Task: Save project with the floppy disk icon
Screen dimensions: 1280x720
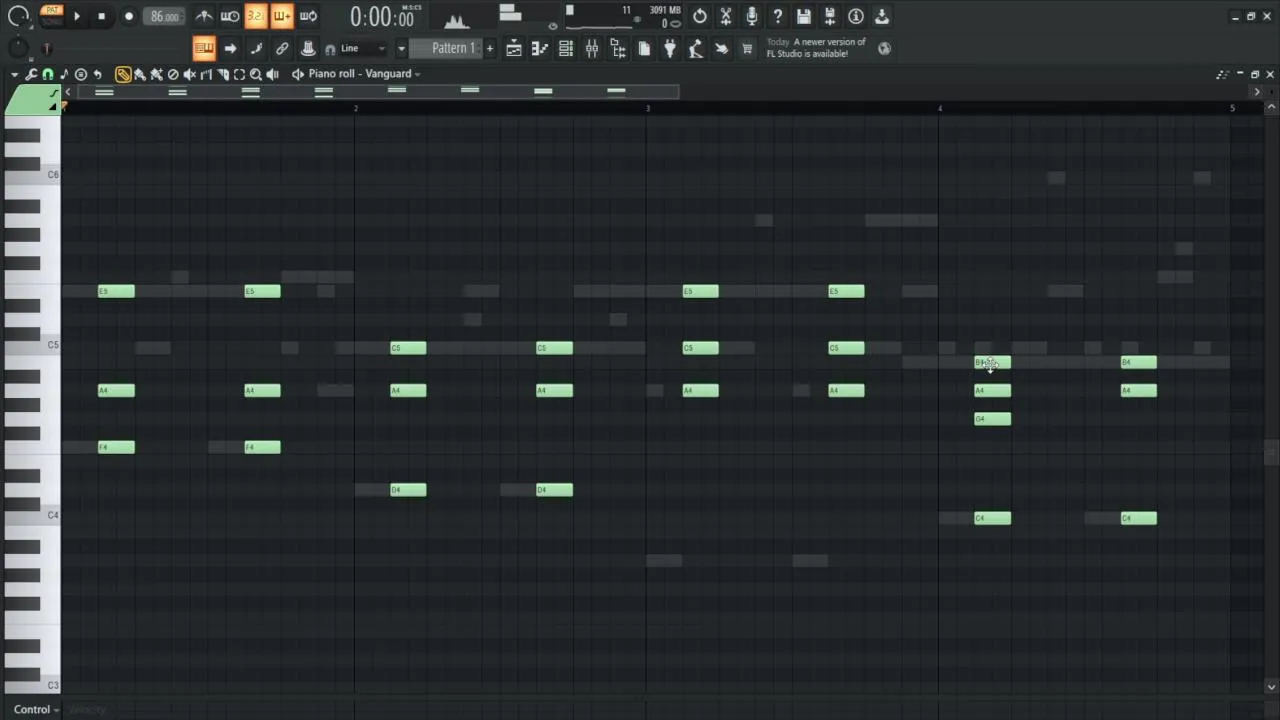Action: pos(804,16)
